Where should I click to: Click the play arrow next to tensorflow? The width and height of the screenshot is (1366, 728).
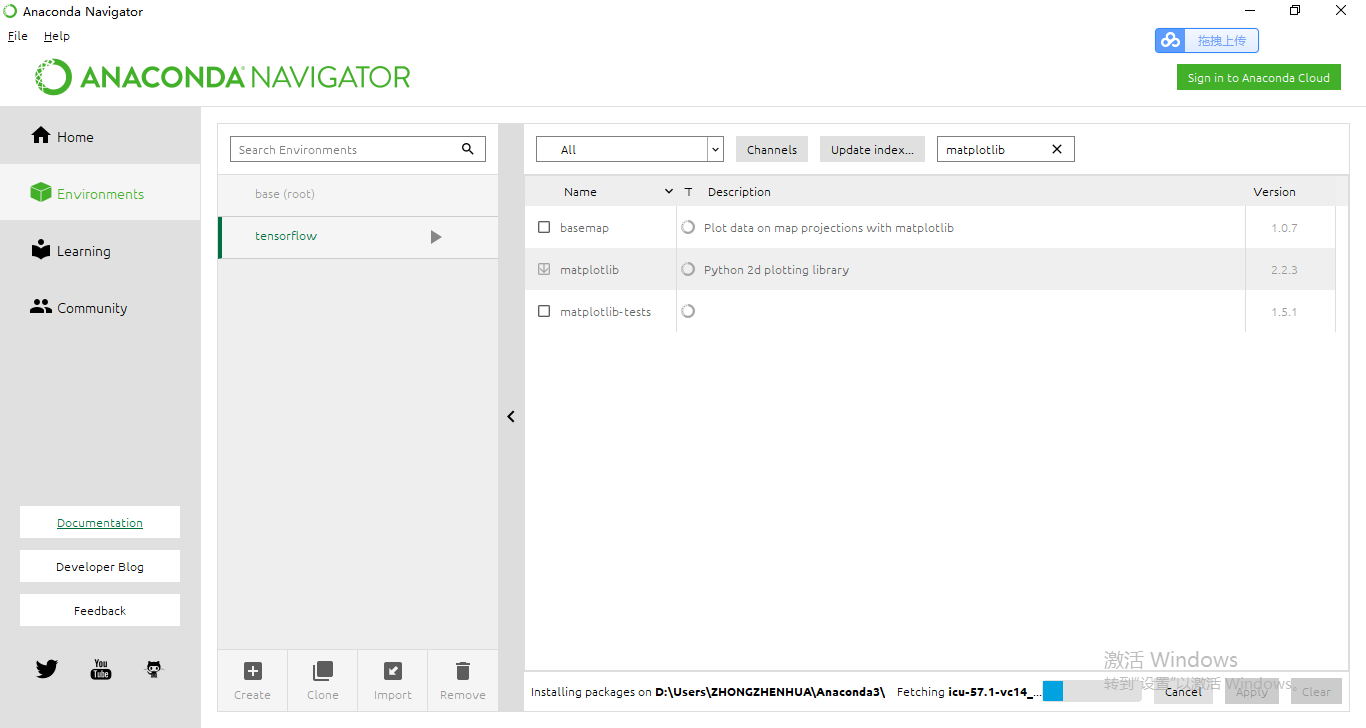(435, 237)
